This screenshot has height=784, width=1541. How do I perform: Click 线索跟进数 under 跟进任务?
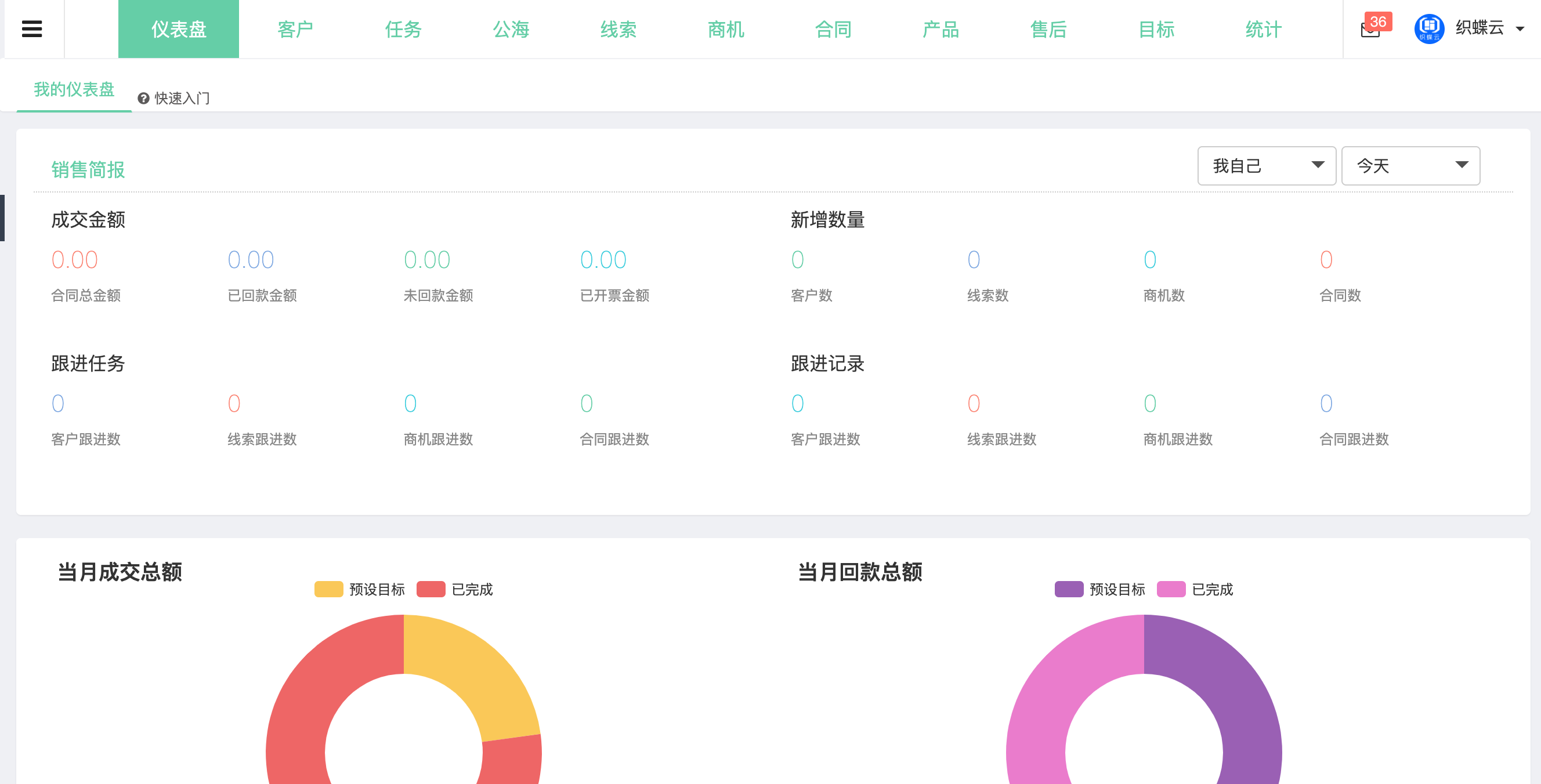click(x=262, y=440)
